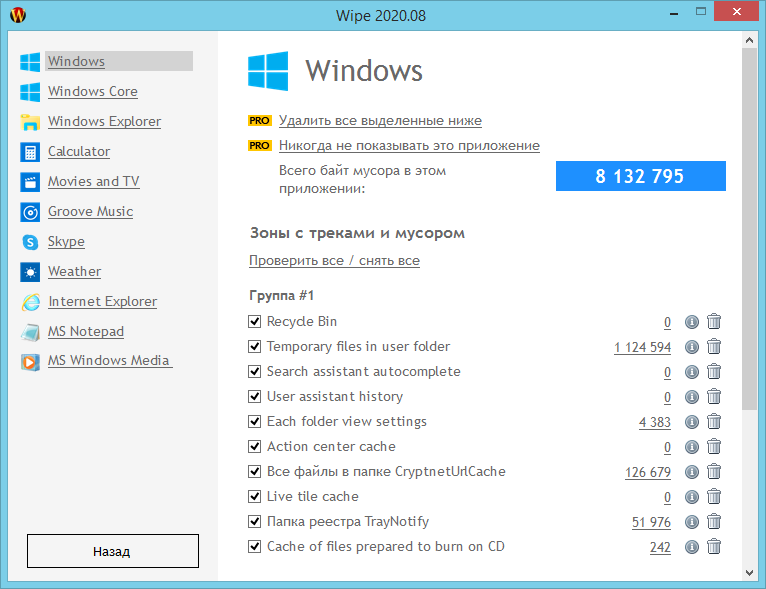This screenshot has width=766, height=589.
Task: Wipe Each folder view settings with trash icon
Action: tap(714, 421)
